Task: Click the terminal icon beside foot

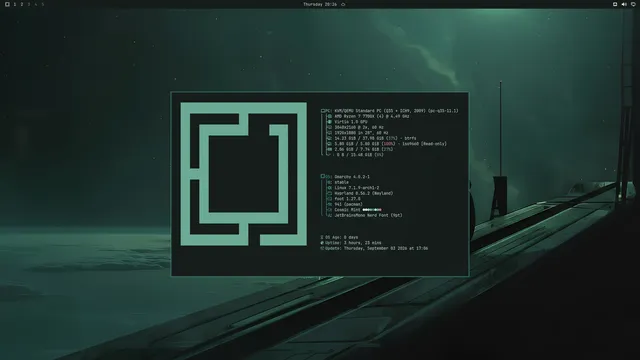Action: pos(329,199)
